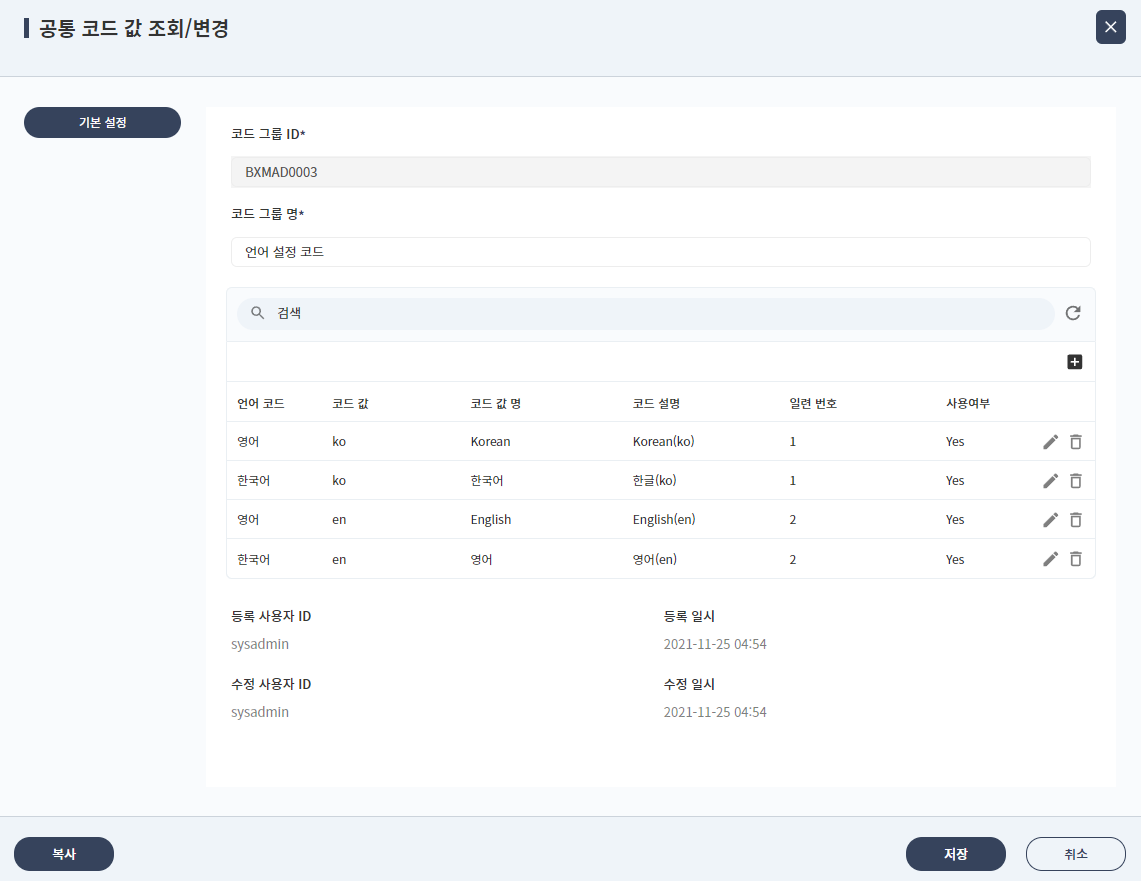Close the 공통 코드 값 dialog
The width and height of the screenshot is (1141, 881).
click(x=1110, y=27)
